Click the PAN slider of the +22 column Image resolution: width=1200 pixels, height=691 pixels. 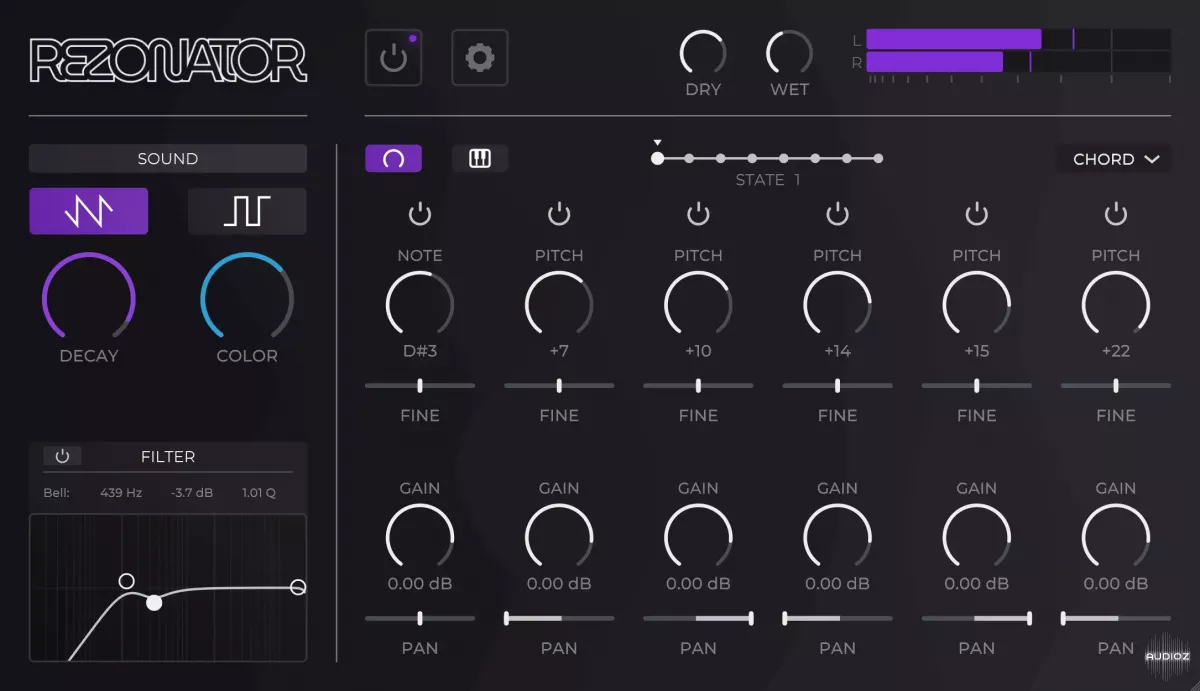click(x=1116, y=618)
